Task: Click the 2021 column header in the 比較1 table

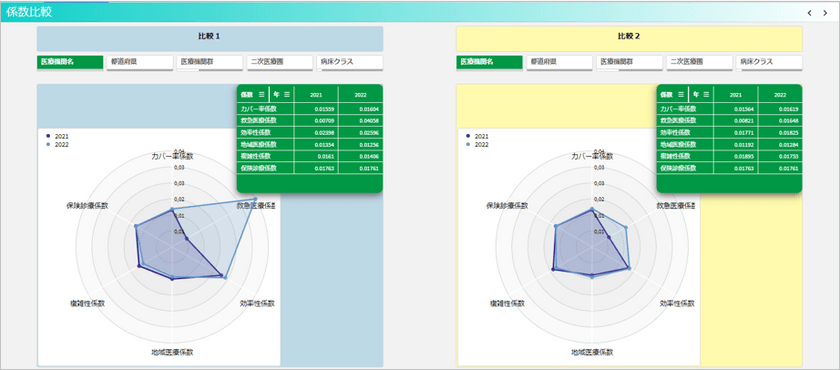Action: click(x=316, y=94)
